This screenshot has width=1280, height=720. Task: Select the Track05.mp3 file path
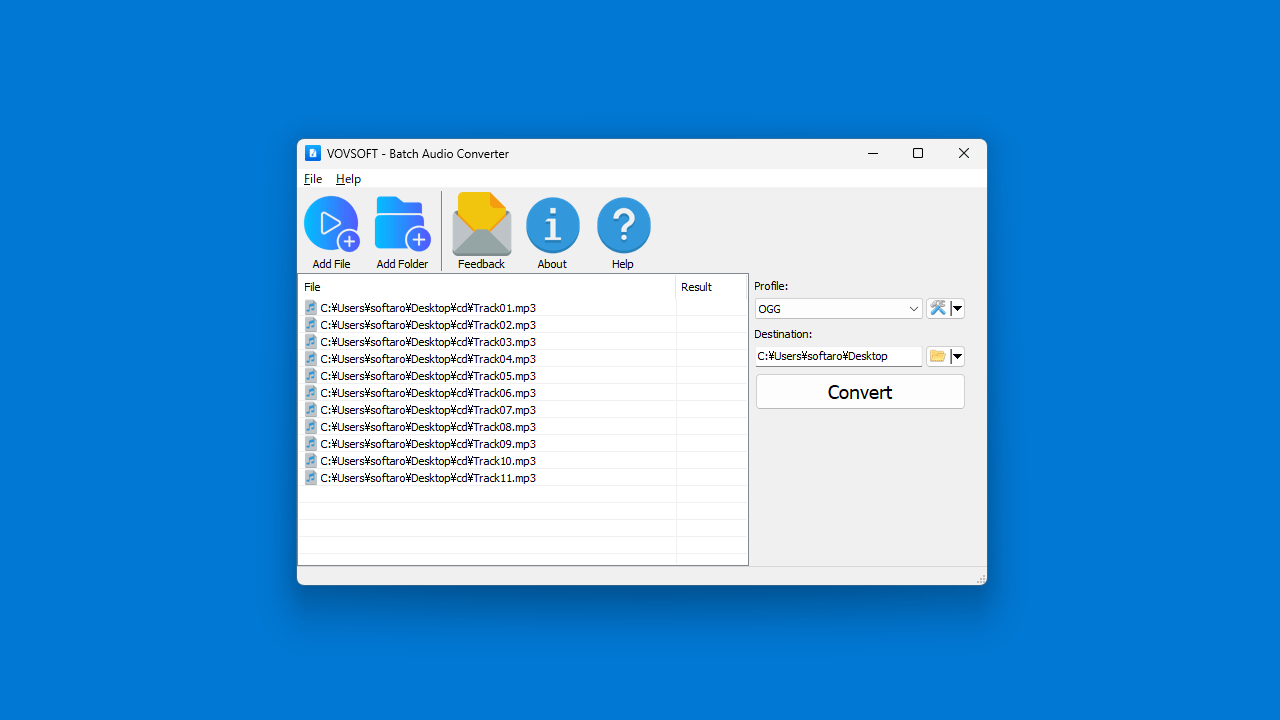coord(428,376)
